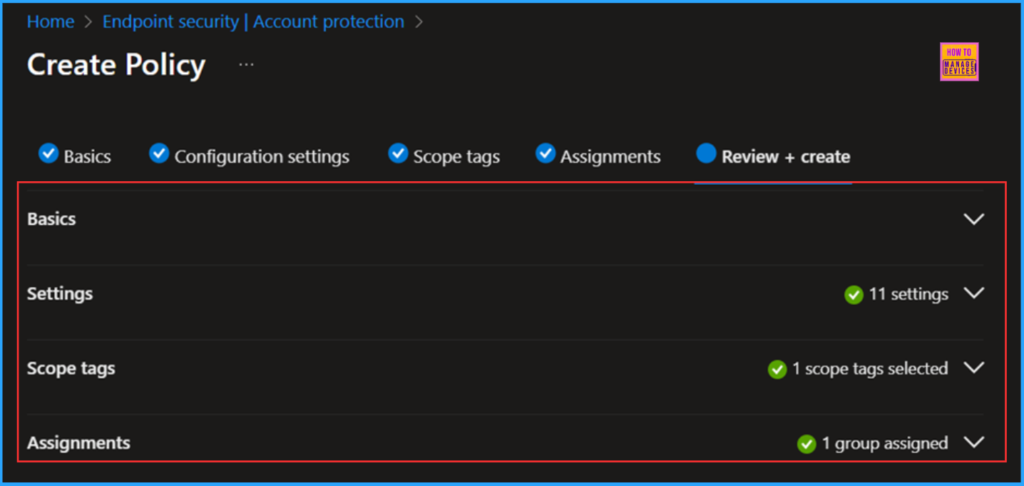
Task: Go to the Home breadcrumb link
Action: (x=50, y=22)
